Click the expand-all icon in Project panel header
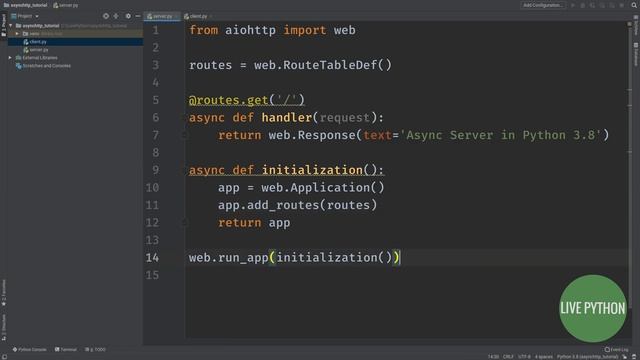640x360 pixels. tap(116, 16)
